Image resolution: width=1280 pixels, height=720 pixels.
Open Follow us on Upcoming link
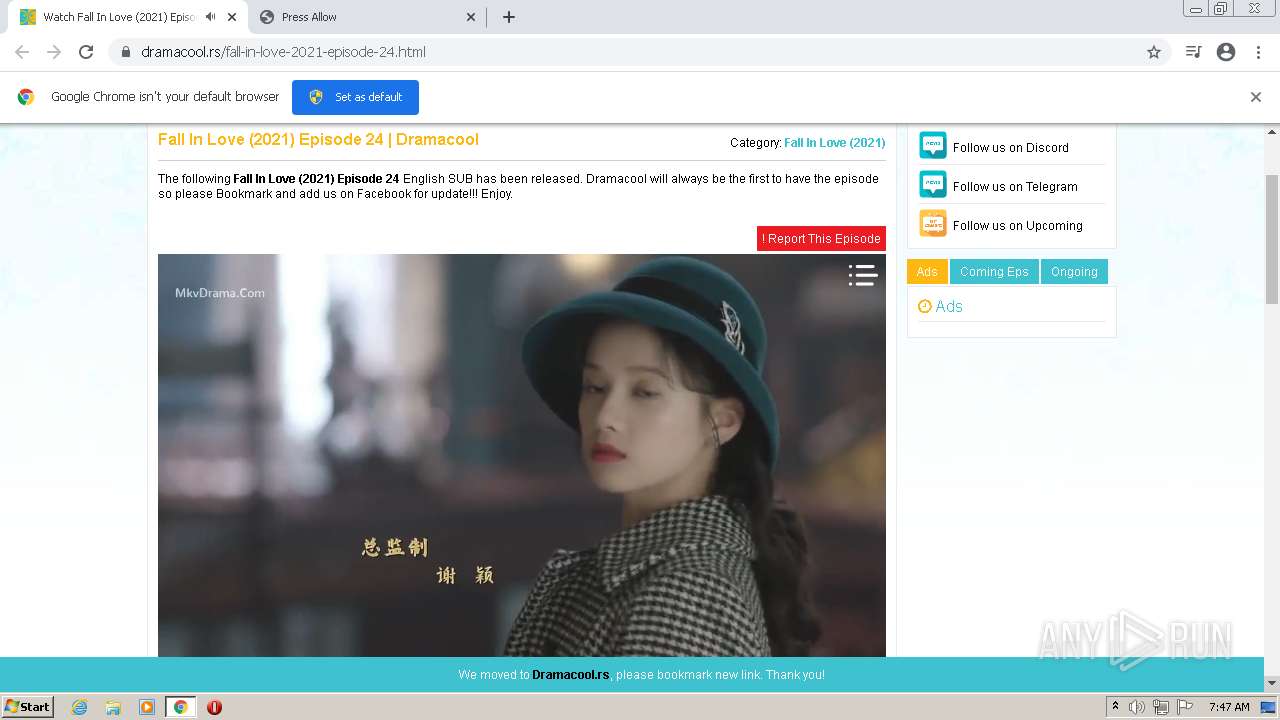coord(1017,226)
